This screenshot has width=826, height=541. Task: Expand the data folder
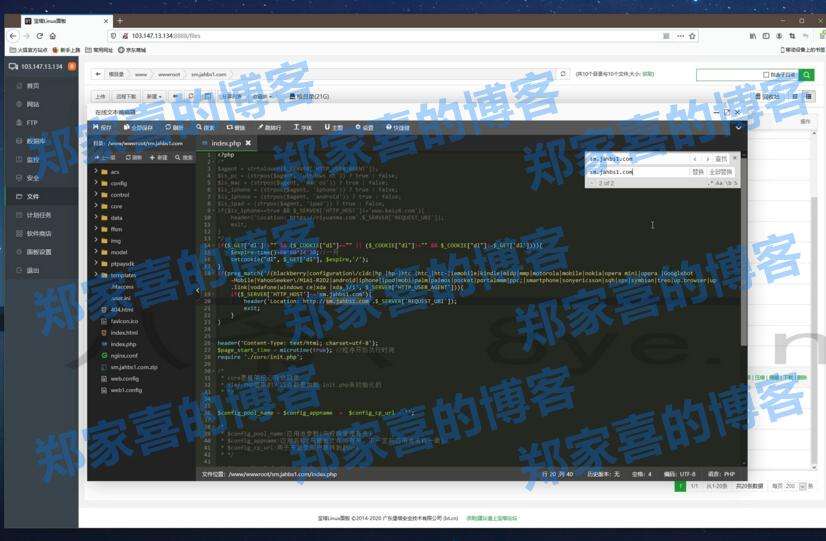tap(96, 218)
